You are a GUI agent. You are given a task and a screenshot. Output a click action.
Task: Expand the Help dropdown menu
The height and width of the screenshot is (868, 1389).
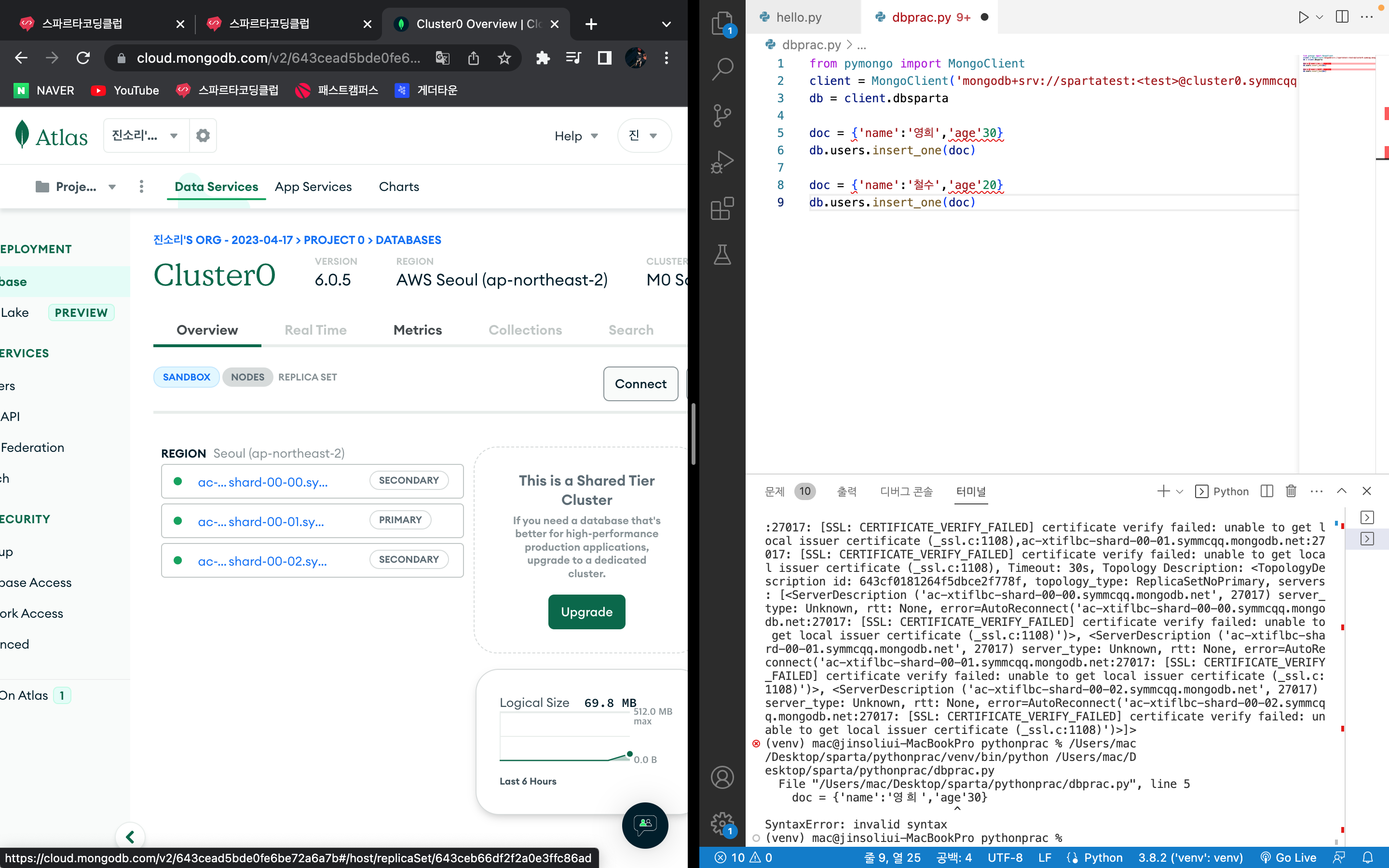click(x=576, y=136)
